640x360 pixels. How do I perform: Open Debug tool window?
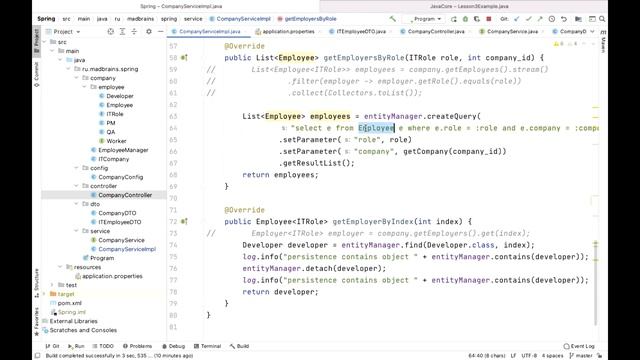coord(173,346)
